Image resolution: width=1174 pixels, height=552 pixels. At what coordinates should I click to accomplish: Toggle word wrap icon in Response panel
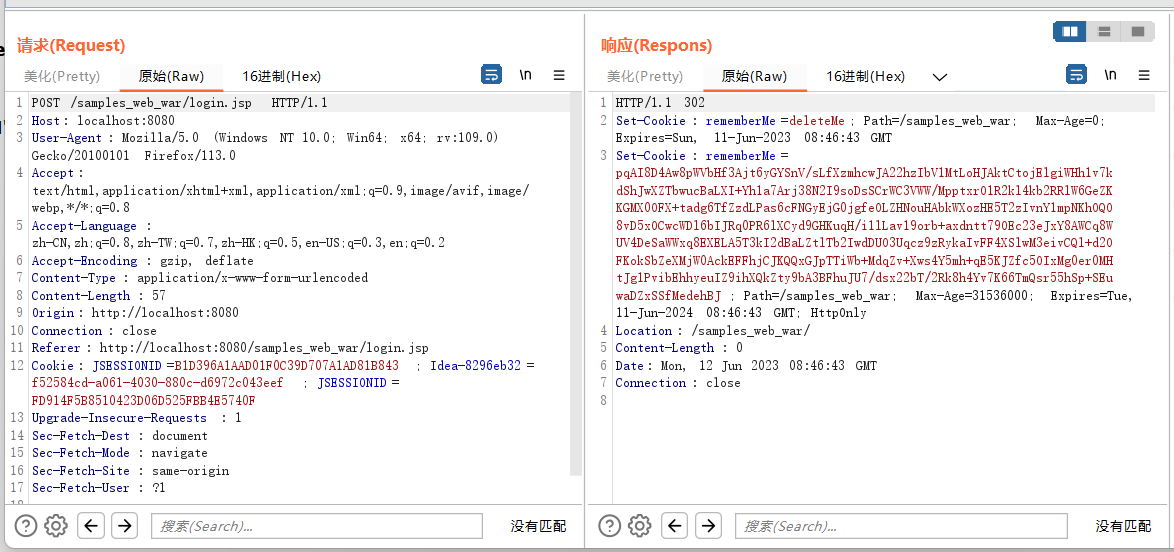tap(1076, 75)
